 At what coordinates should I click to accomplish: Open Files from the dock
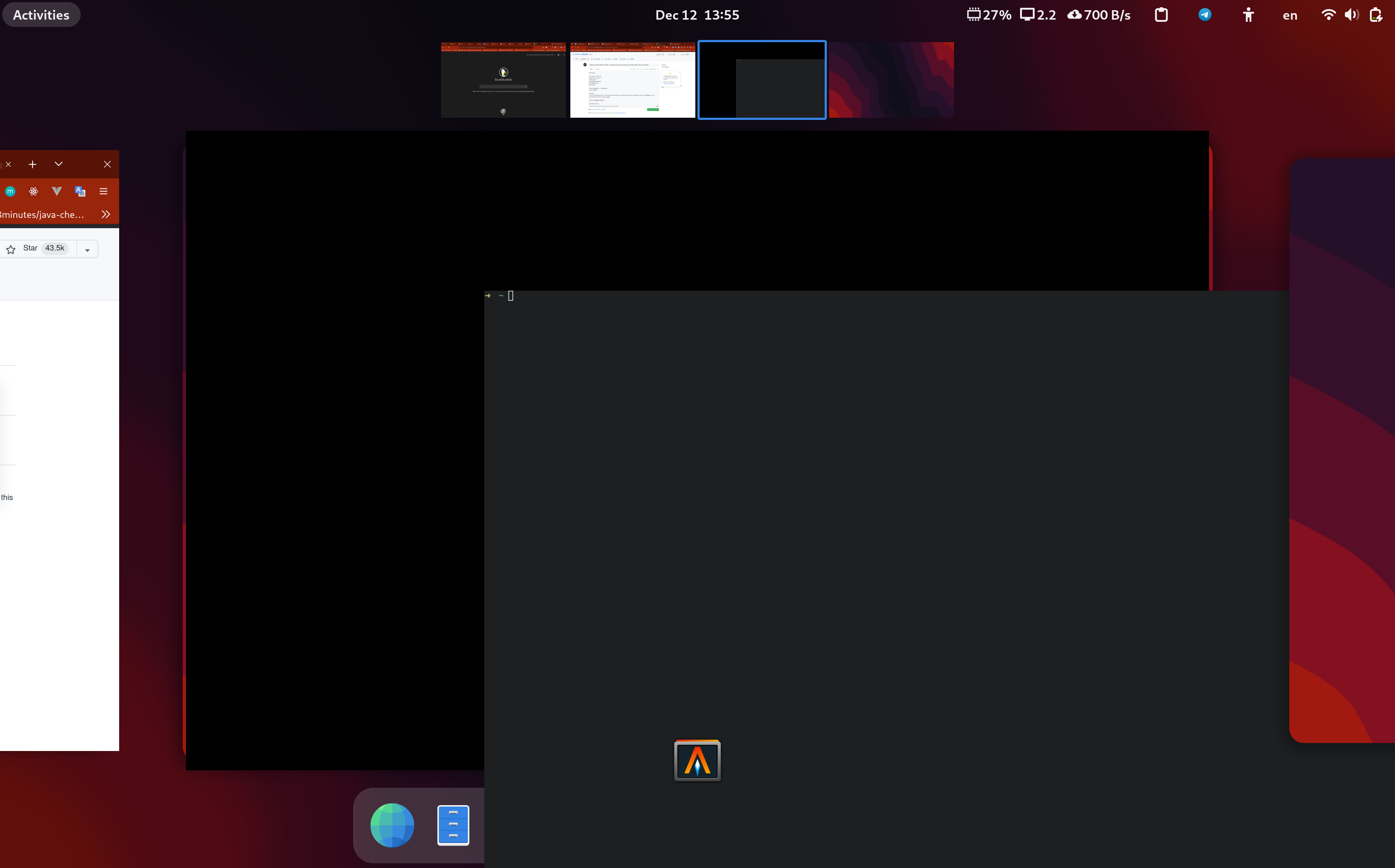click(x=453, y=825)
